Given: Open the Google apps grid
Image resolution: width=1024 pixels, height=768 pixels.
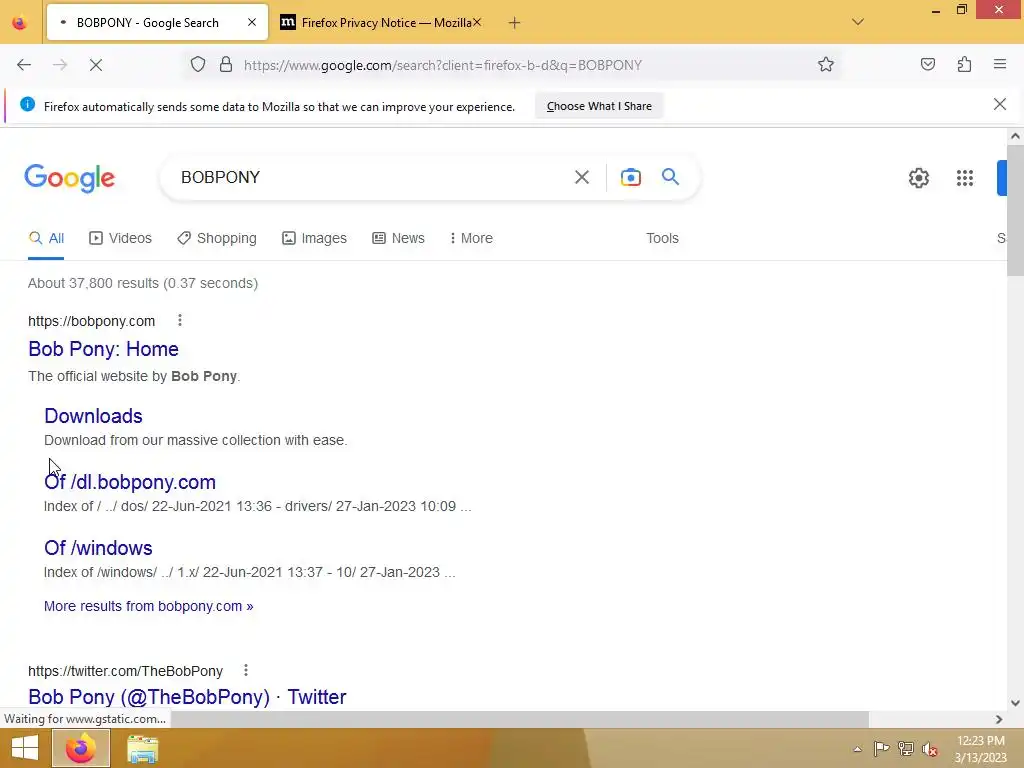Looking at the screenshot, I should 965,178.
